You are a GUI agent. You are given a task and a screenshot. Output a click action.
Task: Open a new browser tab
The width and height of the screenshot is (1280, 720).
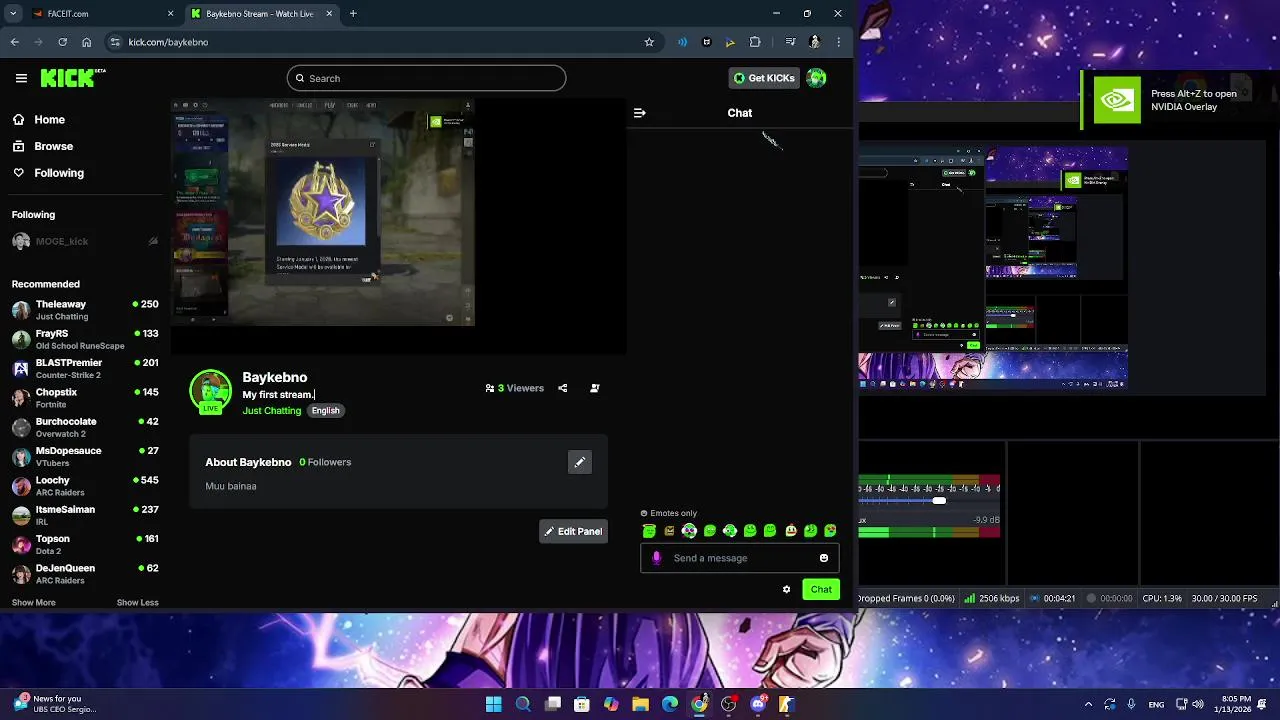(353, 14)
